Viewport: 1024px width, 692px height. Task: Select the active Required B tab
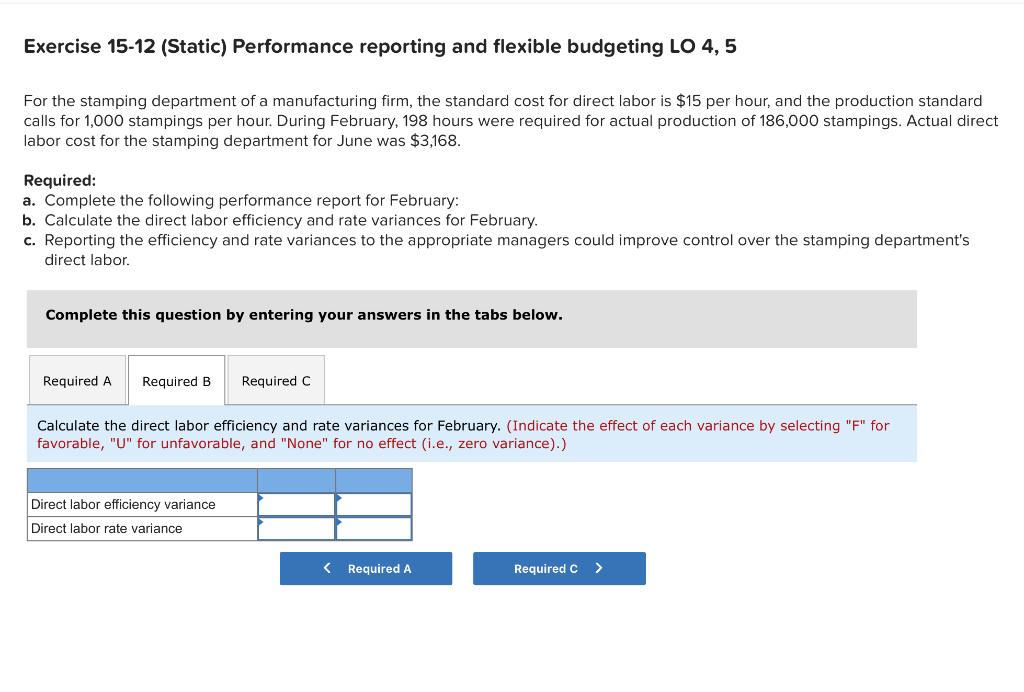(x=176, y=381)
